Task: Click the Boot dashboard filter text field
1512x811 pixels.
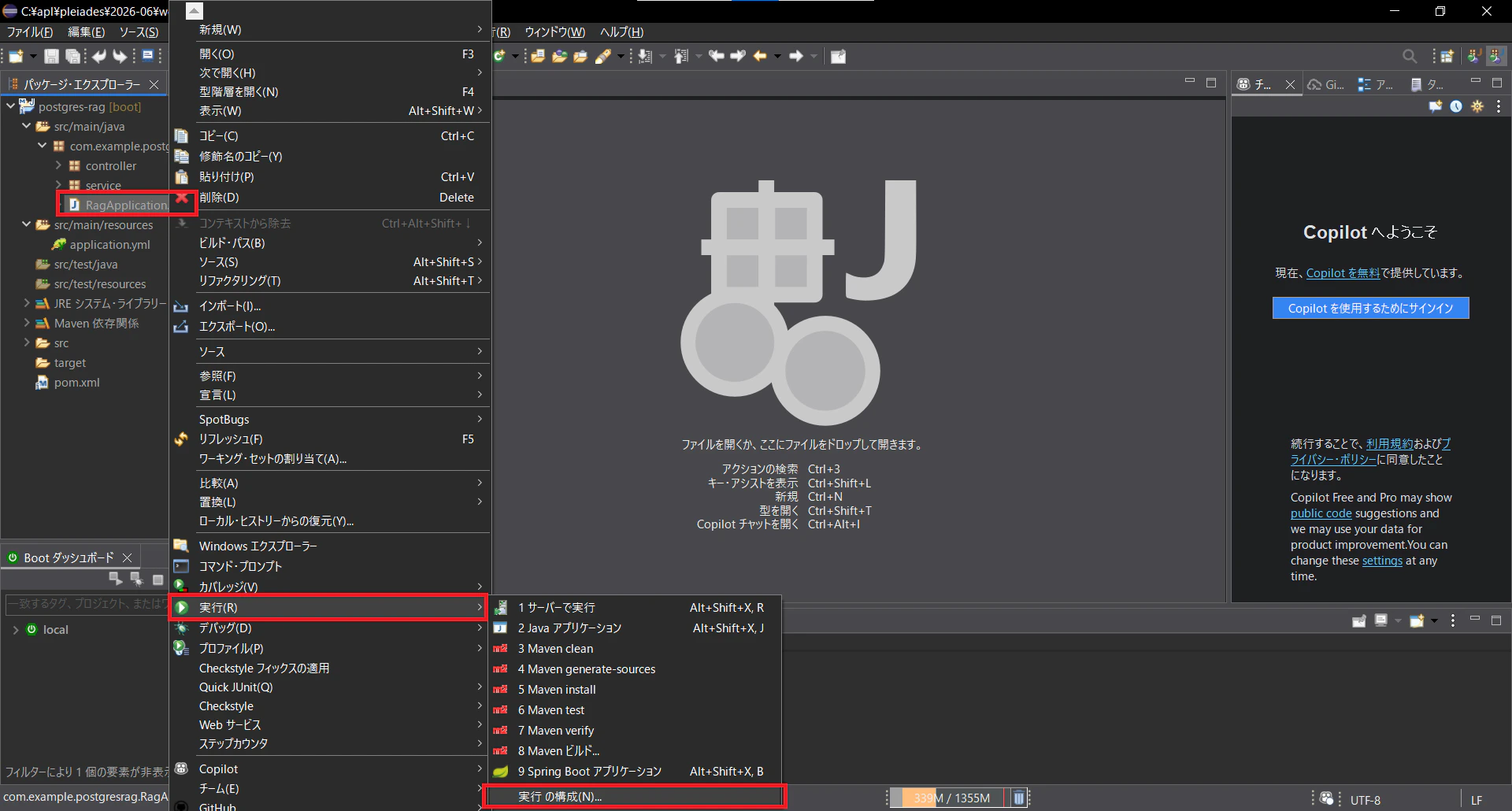Action: coord(87,604)
